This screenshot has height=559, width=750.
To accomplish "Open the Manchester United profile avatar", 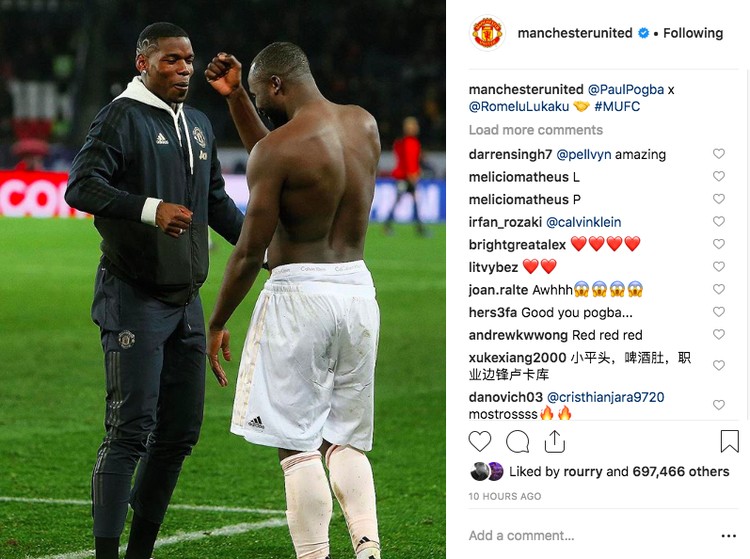I will pyautogui.click(x=487, y=33).
